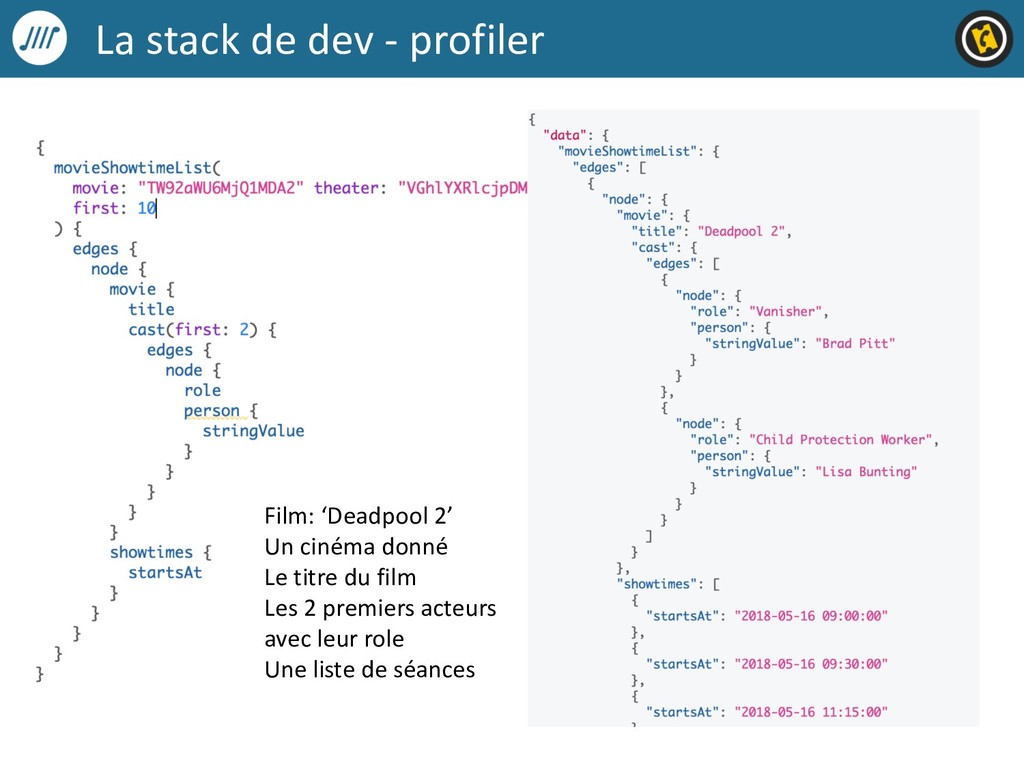Click the caption line 'Les 2 premiers acteurs'

(380, 608)
